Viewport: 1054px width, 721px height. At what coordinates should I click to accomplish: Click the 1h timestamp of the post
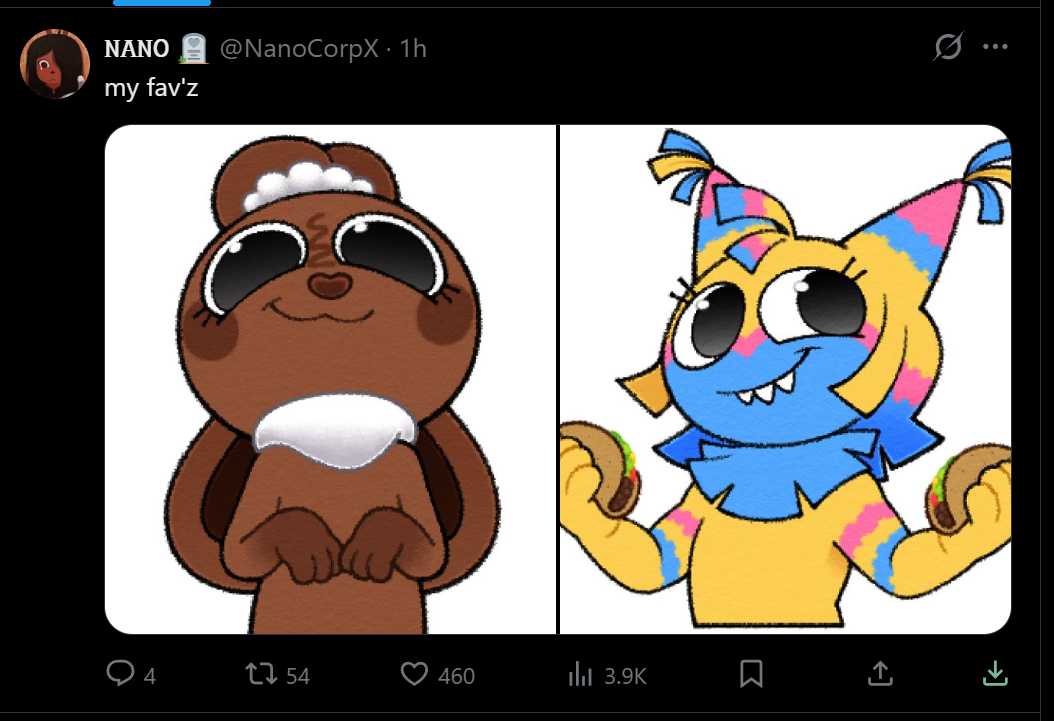coord(414,48)
